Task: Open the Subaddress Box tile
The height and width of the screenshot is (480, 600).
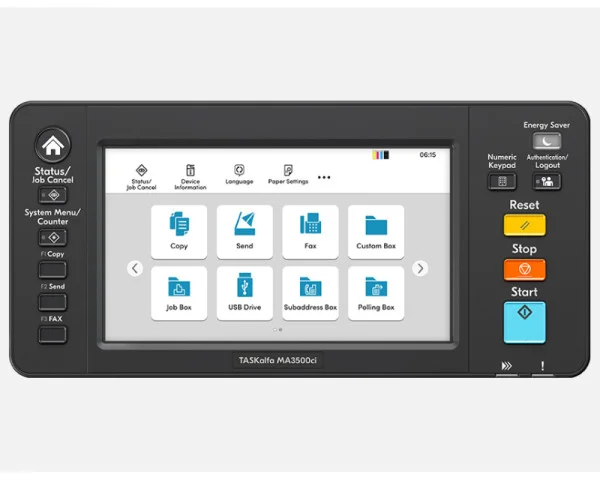Action: pyautogui.click(x=310, y=293)
